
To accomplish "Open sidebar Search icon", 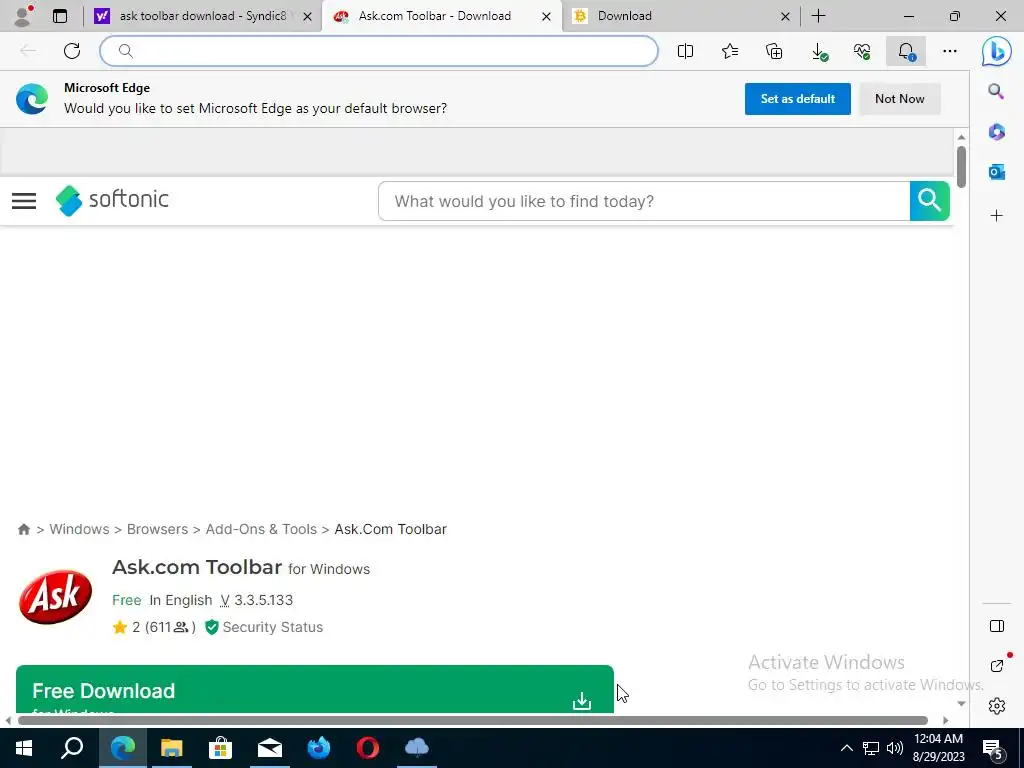I will [996, 91].
